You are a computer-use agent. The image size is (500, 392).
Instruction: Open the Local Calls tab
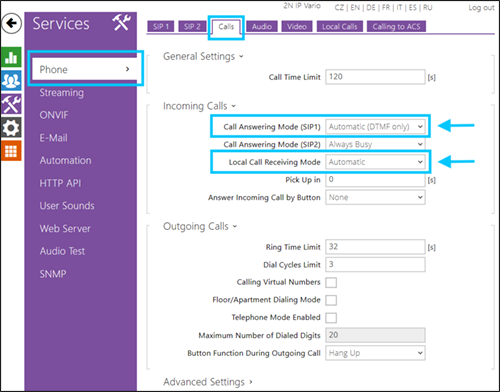[x=339, y=27]
